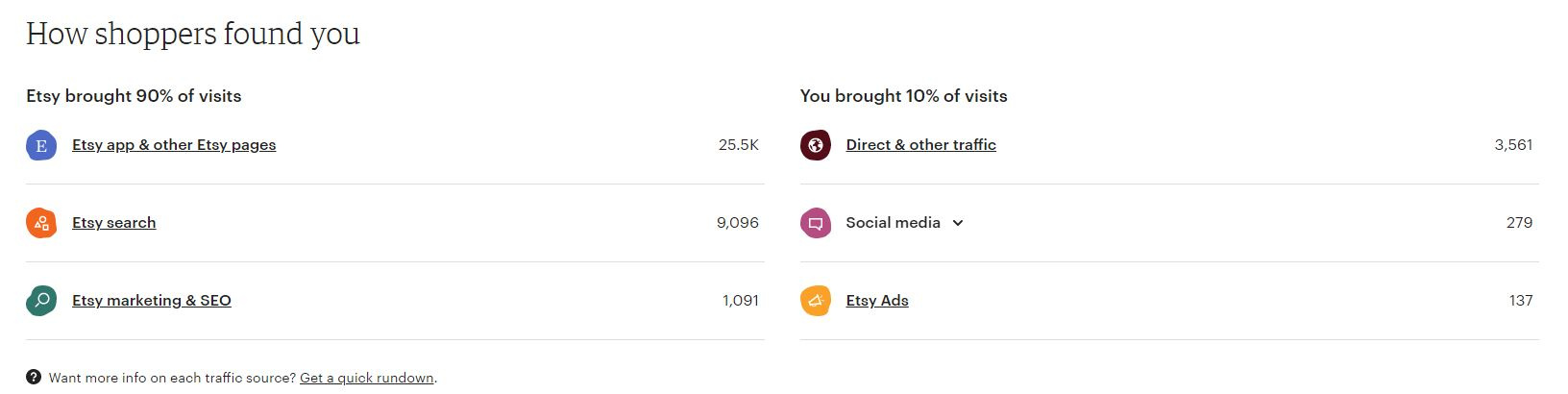1568x394 pixels.
Task: Click the green magnifier Etsy marketing icon
Action: pyautogui.click(x=41, y=301)
